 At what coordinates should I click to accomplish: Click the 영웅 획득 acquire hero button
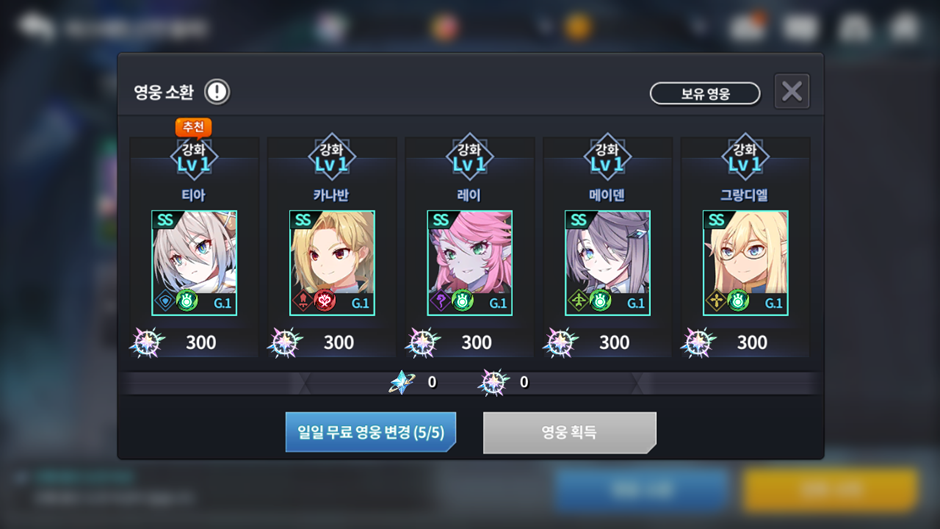570,432
